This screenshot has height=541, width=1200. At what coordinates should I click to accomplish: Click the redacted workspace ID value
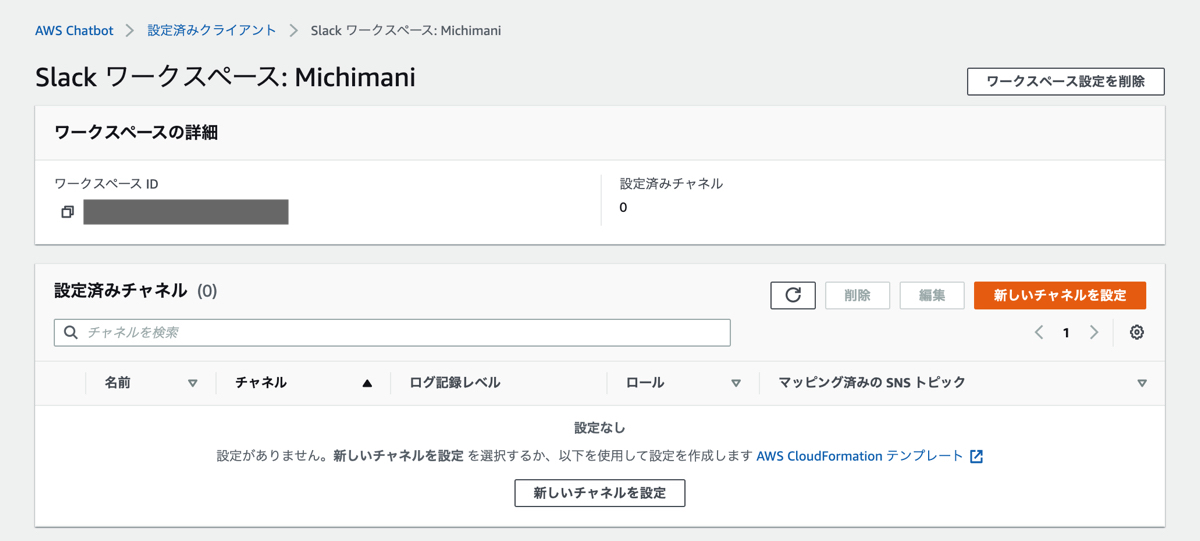(x=186, y=212)
